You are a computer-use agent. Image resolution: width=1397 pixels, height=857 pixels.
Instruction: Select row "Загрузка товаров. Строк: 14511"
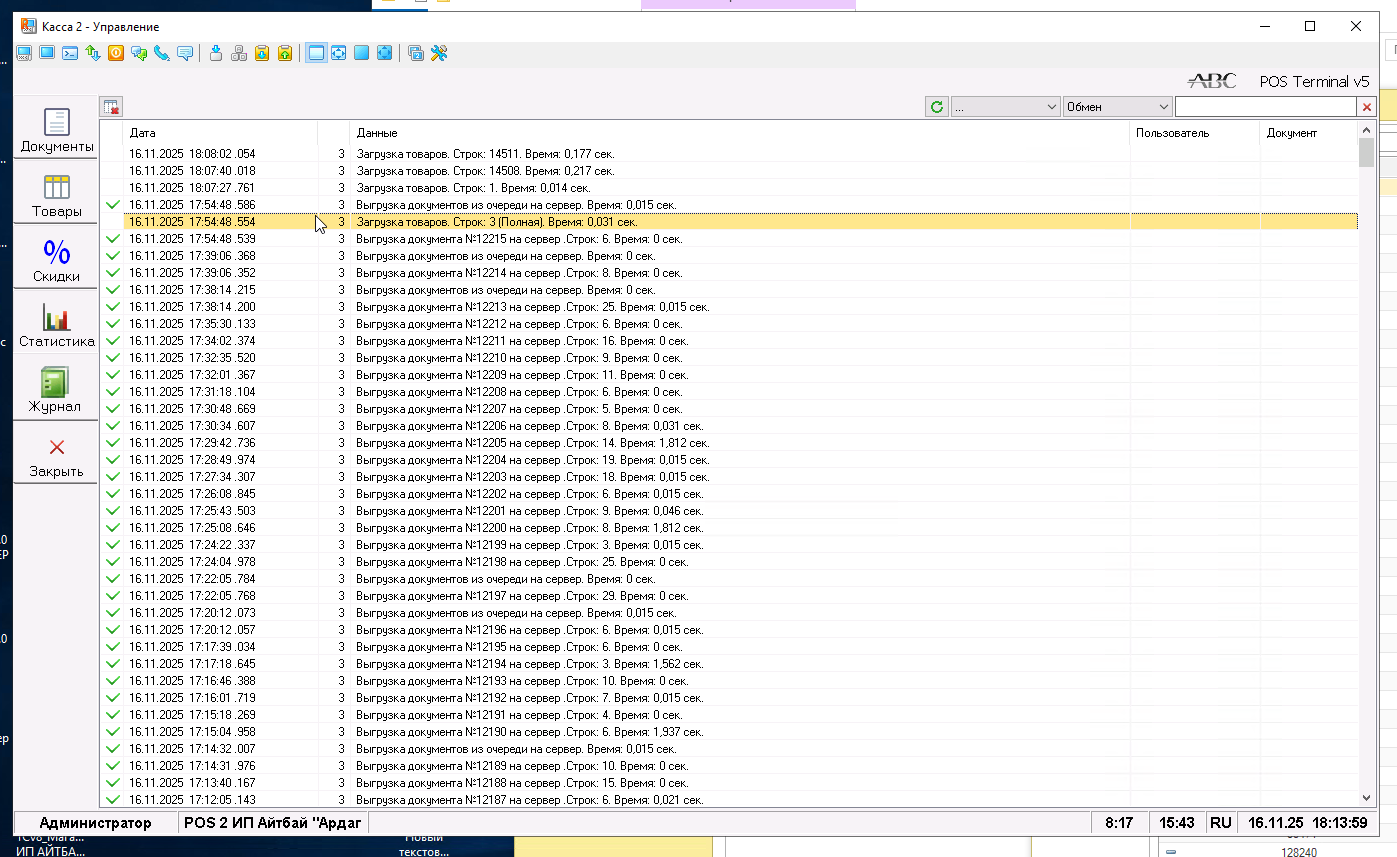click(x=729, y=154)
